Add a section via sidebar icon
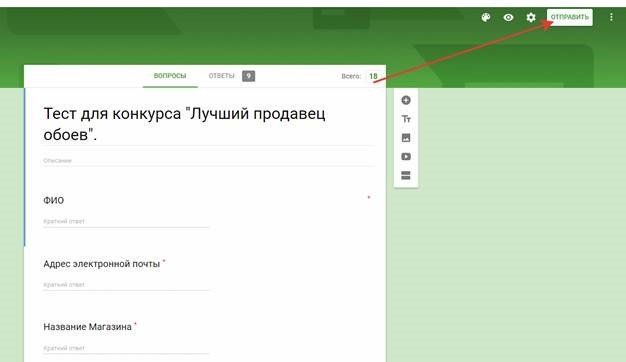 point(406,175)
